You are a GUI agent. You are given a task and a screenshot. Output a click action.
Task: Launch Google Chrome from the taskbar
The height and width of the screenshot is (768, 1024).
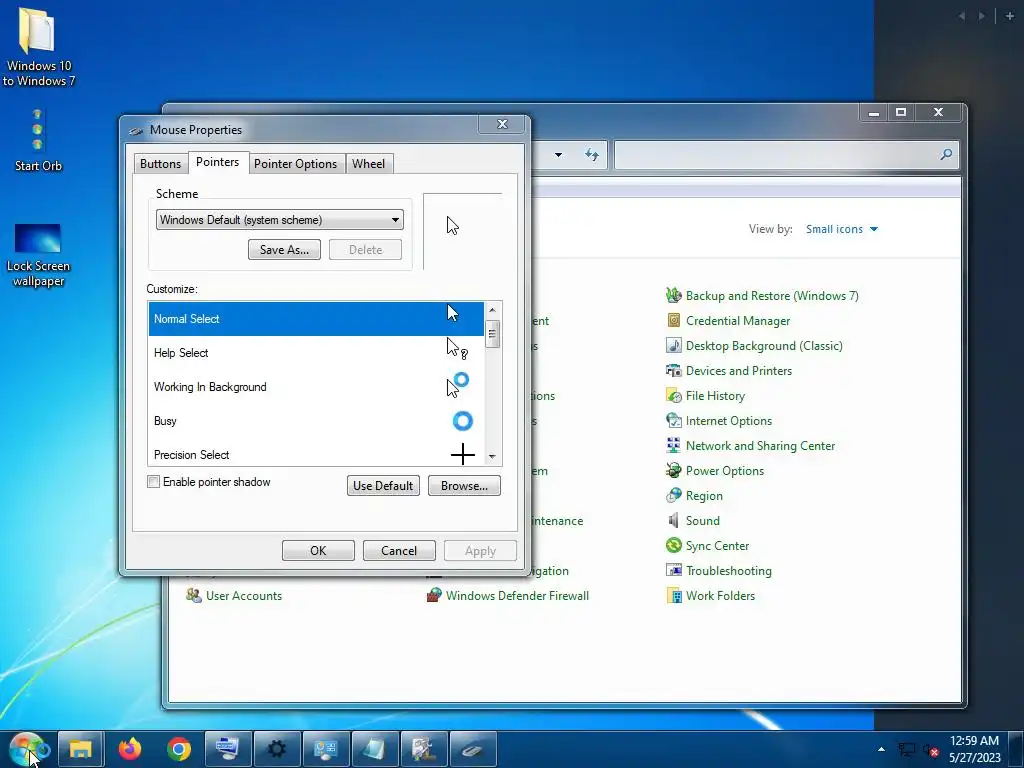pos(179,748)
